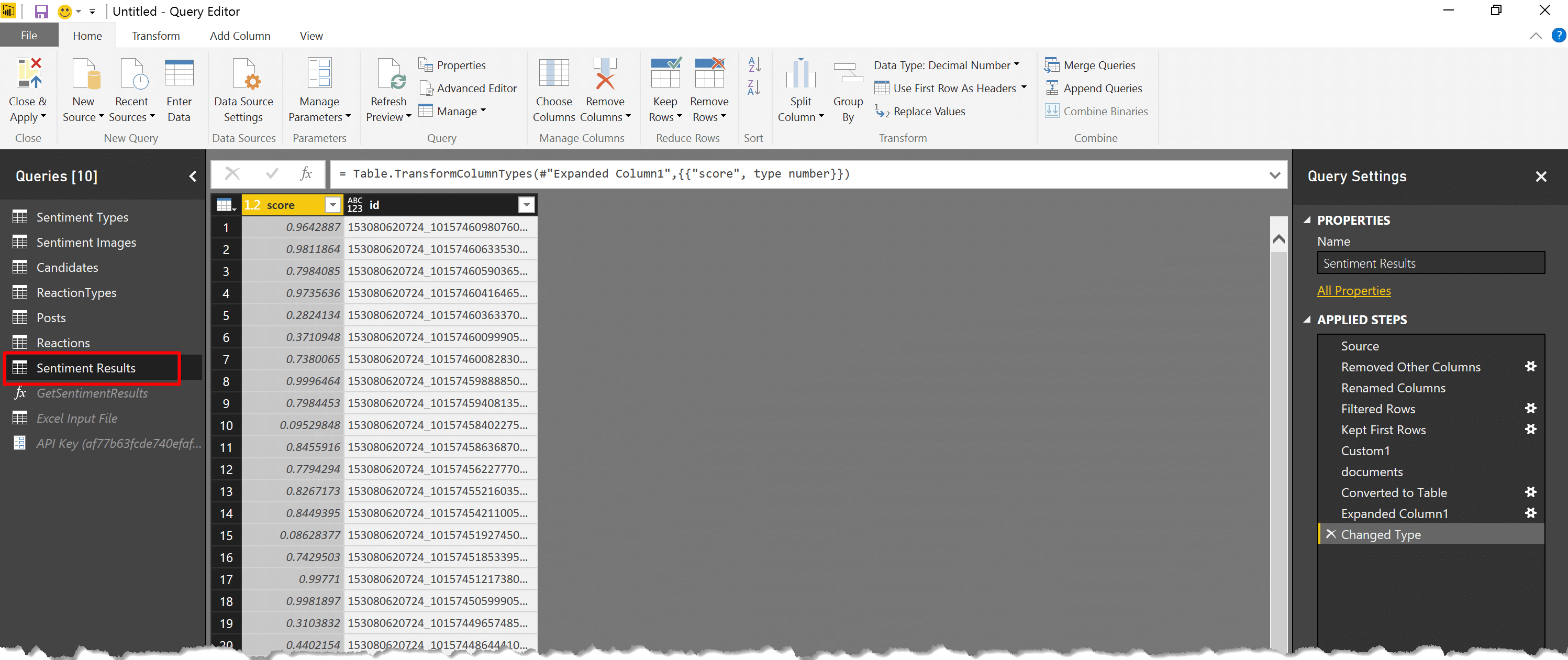This screenshot has width=1568, height=660.
Task: Click the All Properties link
Action: coord(1353,290)
